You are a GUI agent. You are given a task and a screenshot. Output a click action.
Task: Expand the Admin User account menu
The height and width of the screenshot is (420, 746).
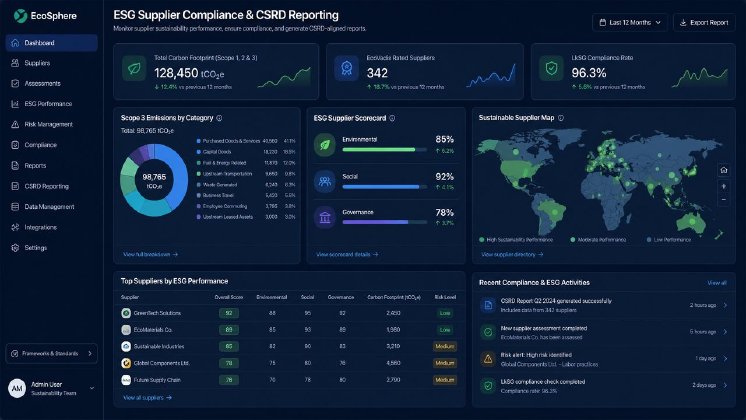[x=92, y=388]
